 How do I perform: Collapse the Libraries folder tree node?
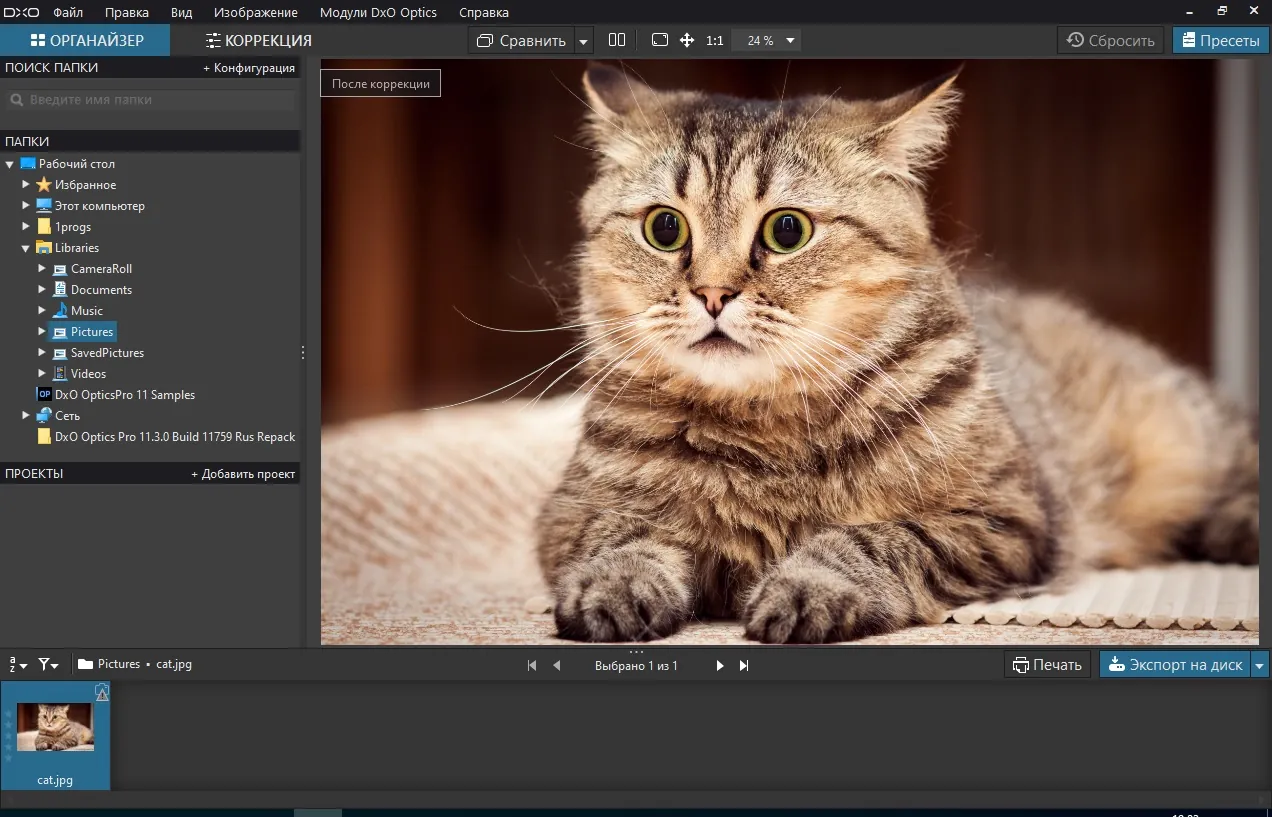[x=26, y=248]
